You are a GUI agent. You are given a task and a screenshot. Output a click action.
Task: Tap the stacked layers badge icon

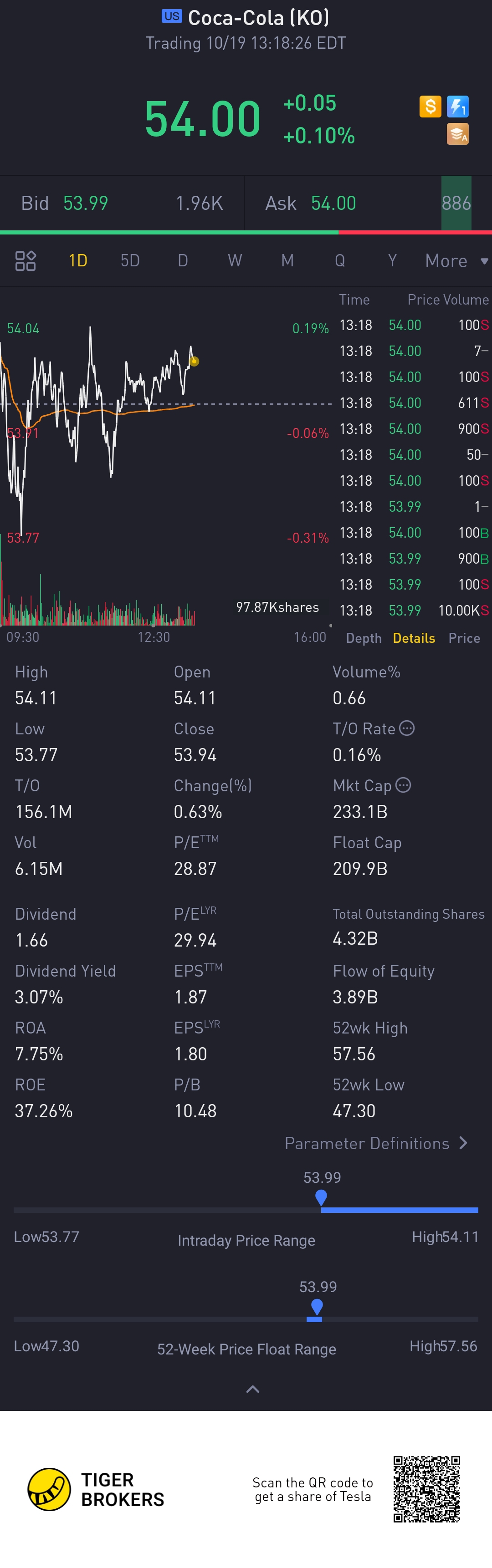pyautogui.click(x=457, y=134)
